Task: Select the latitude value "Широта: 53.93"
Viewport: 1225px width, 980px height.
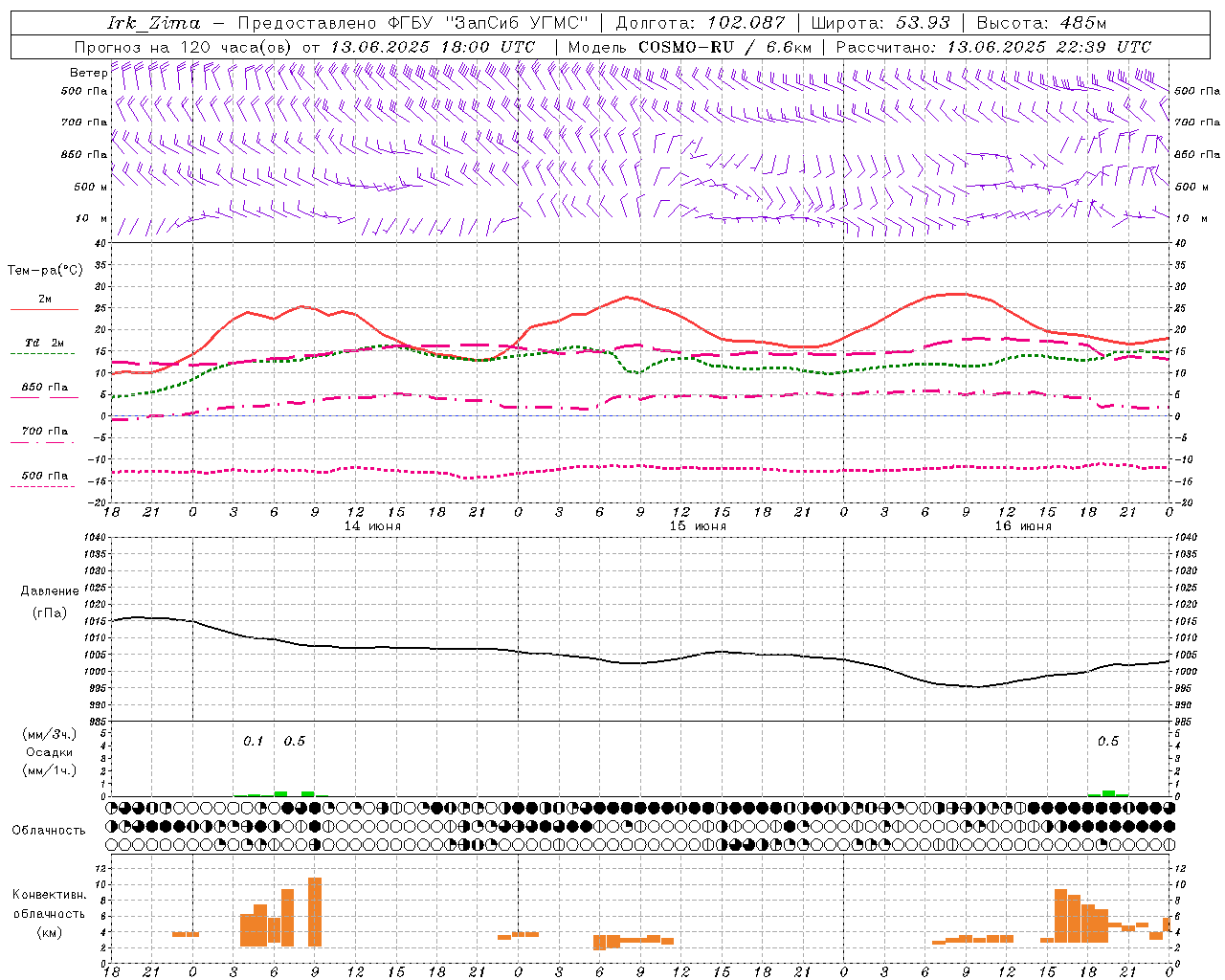Action: tap(880, 23)
